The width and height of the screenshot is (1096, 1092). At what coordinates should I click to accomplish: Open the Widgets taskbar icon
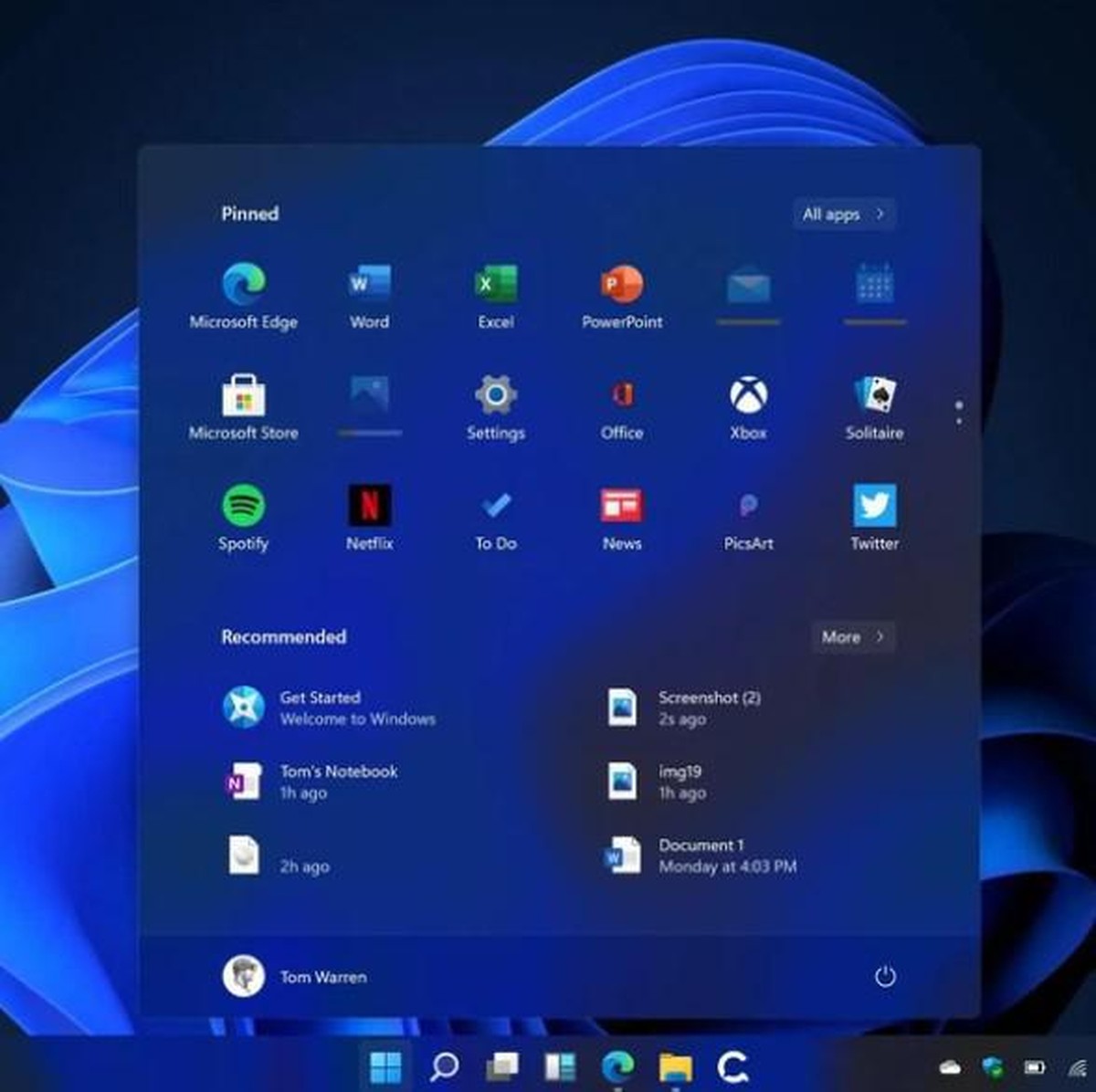[560, 1066]
